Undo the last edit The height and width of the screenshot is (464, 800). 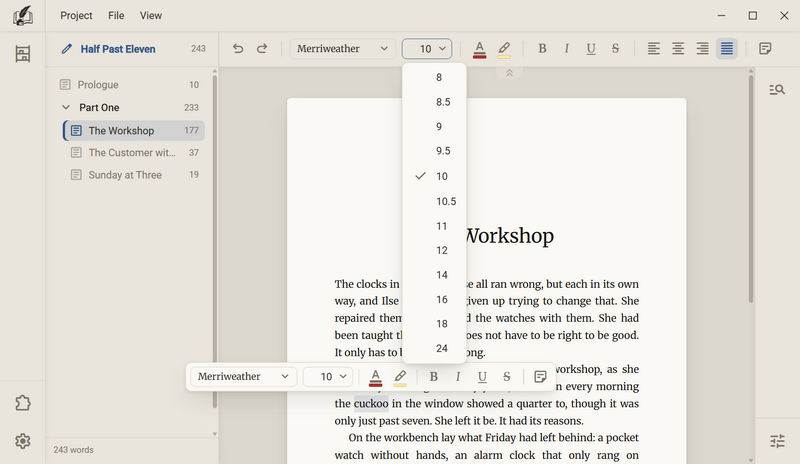click(238, 48)
